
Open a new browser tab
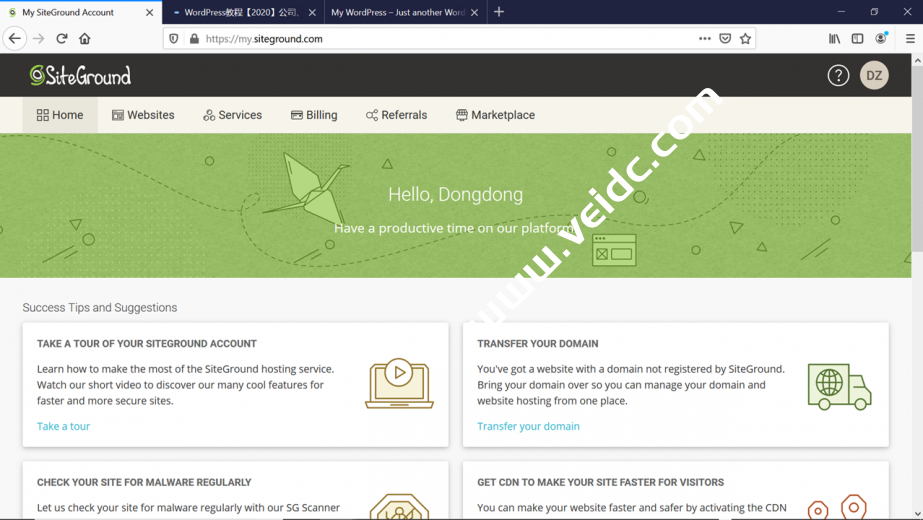click(x=499, y=12)
